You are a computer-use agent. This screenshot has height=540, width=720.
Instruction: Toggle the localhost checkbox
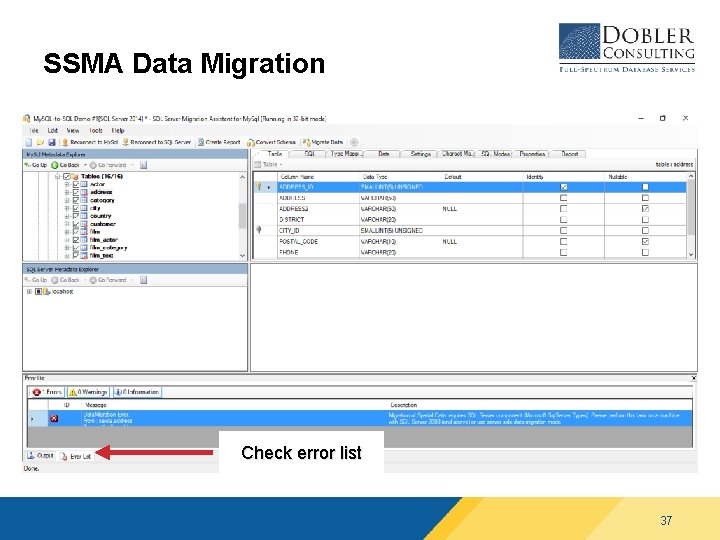(39, 292)
